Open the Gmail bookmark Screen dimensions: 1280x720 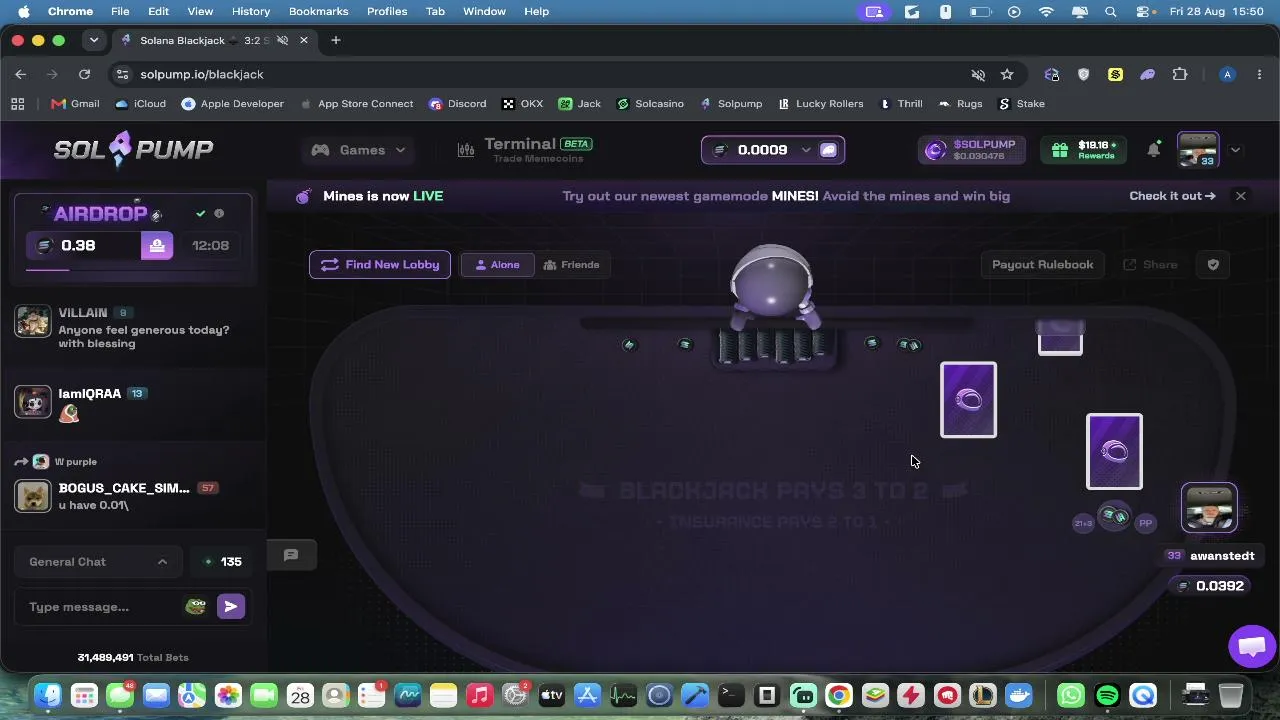pyautogui.click(x=76, y=104)
